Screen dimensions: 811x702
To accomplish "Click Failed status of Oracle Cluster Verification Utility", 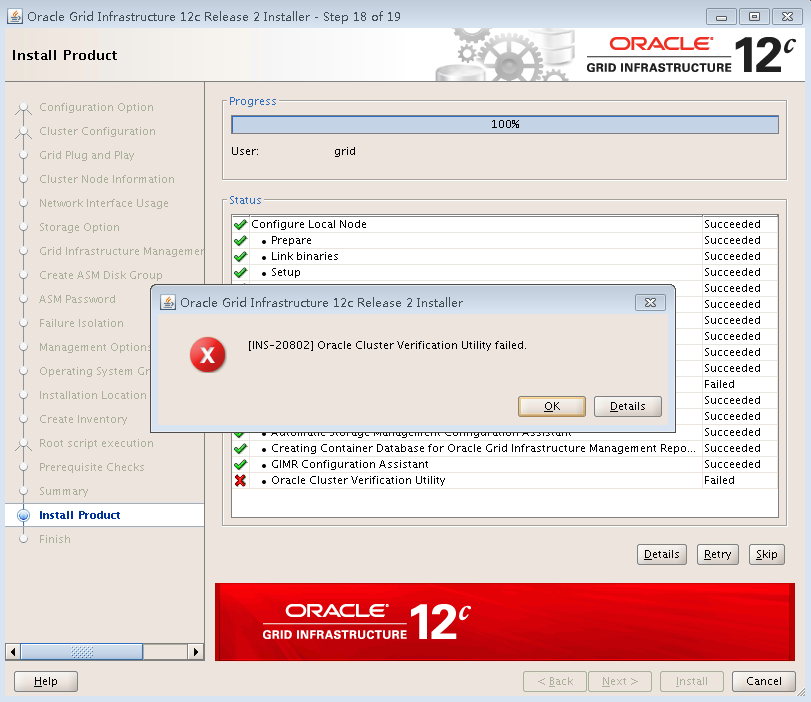I will click(x=719, y=480).
